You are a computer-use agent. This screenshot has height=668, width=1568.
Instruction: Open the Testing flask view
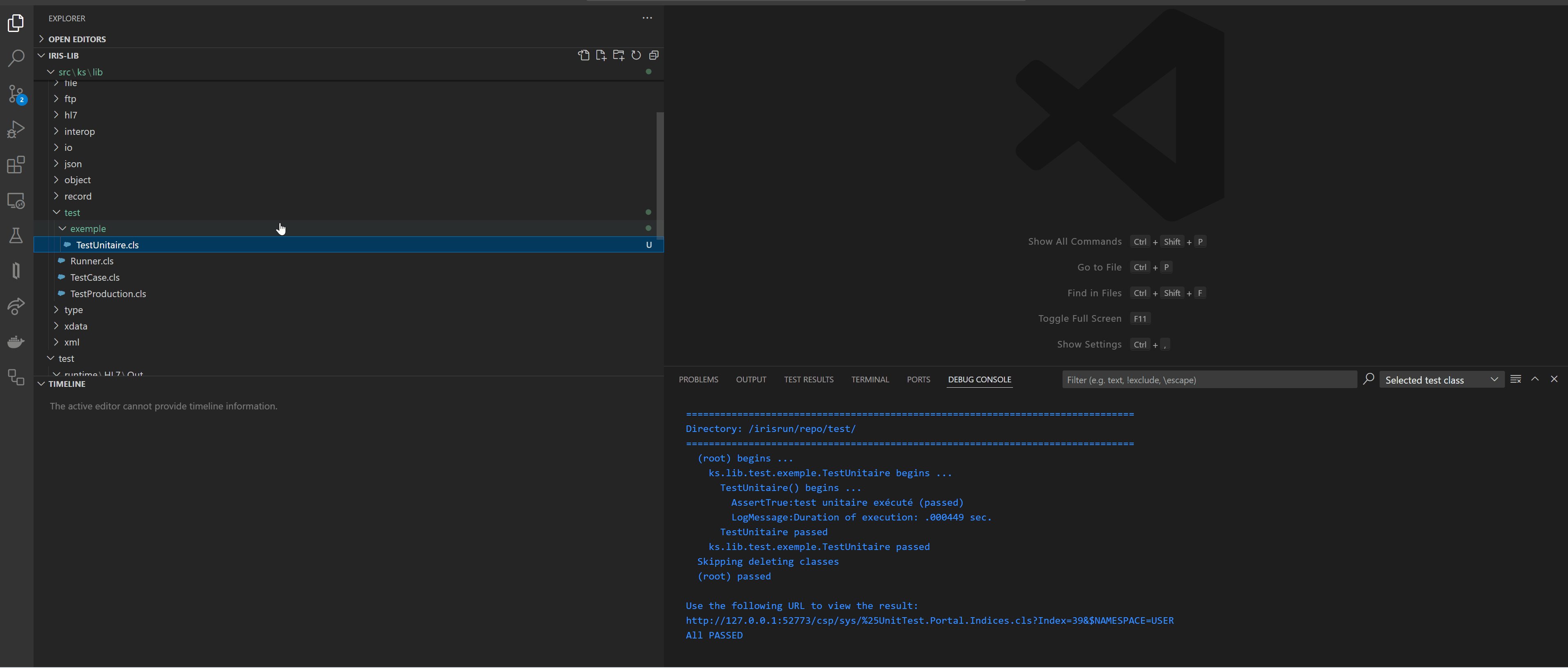(15, 236)
